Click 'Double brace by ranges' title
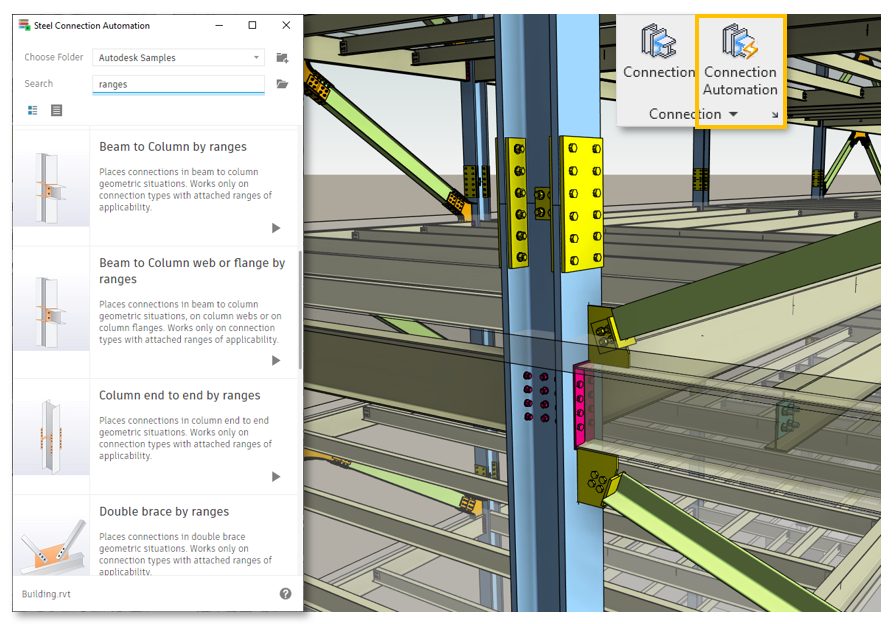The width and height of the screenshot is (896, 624). point(164,511)
